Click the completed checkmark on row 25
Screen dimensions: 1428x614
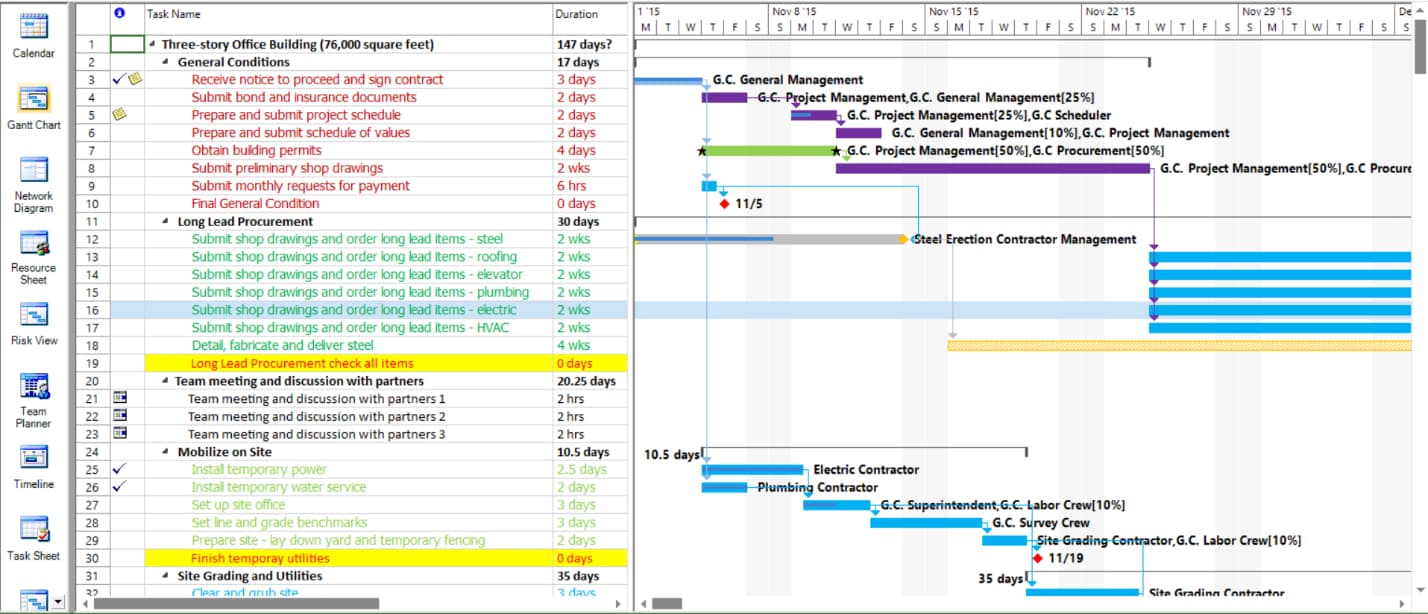pyautogui.click(x=120, y=469)
